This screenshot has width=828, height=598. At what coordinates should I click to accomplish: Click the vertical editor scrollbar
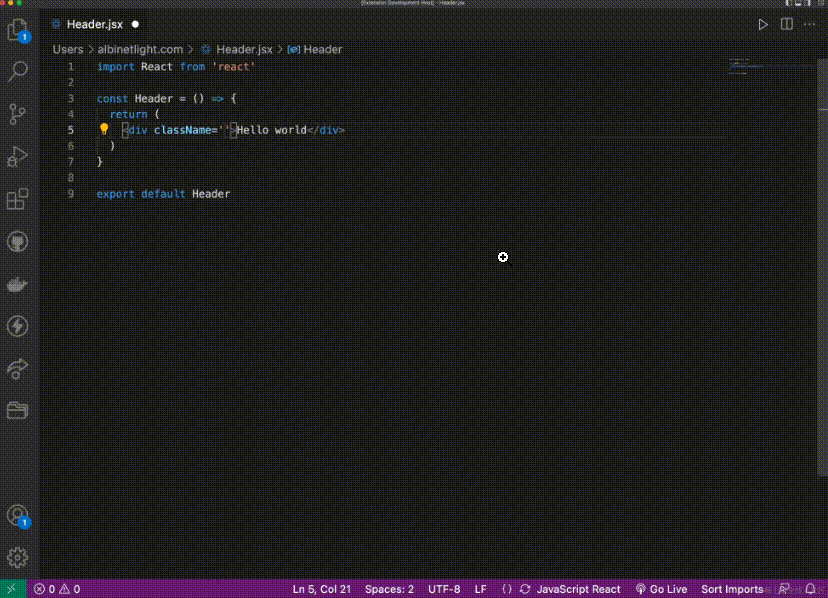(823, 267)
